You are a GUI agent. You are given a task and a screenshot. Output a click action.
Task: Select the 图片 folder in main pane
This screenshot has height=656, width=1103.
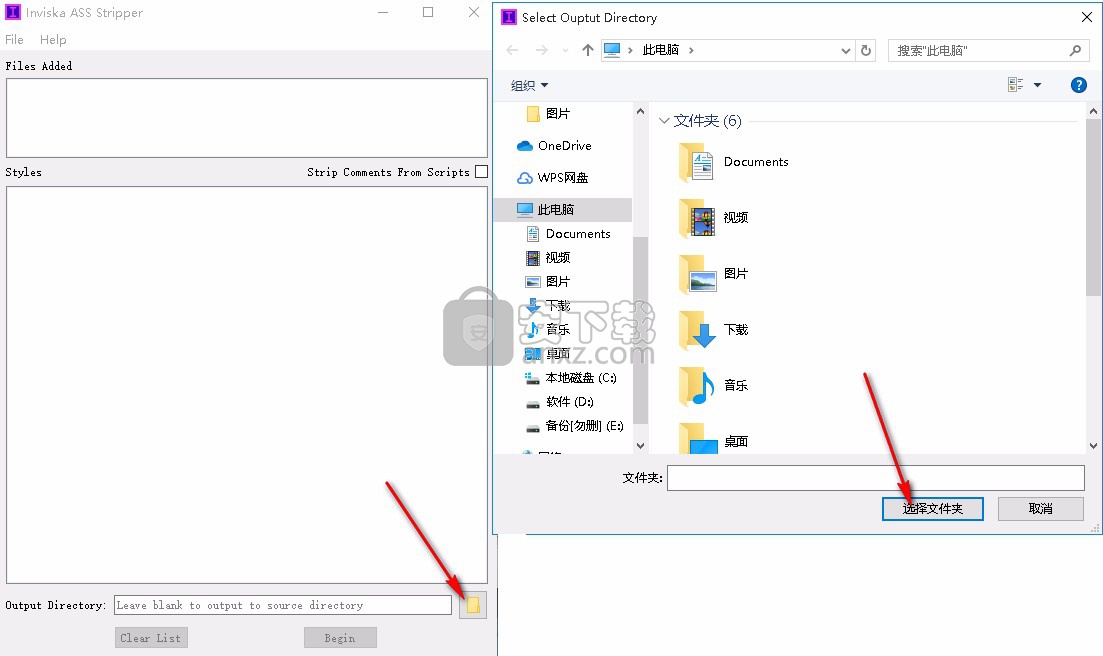[713, 274]
